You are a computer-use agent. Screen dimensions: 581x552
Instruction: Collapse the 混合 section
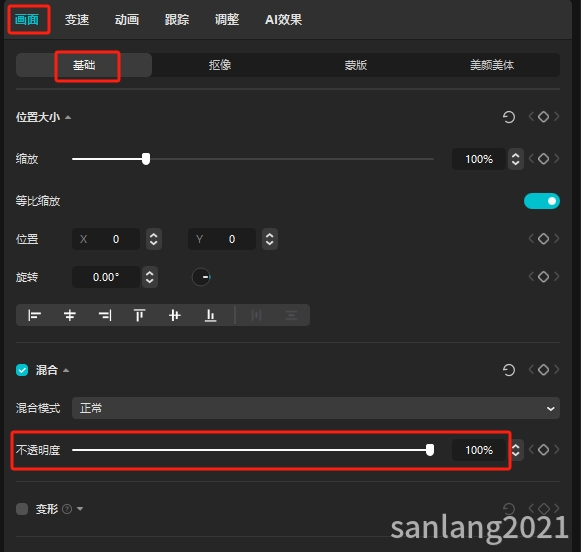coord(66,370)
